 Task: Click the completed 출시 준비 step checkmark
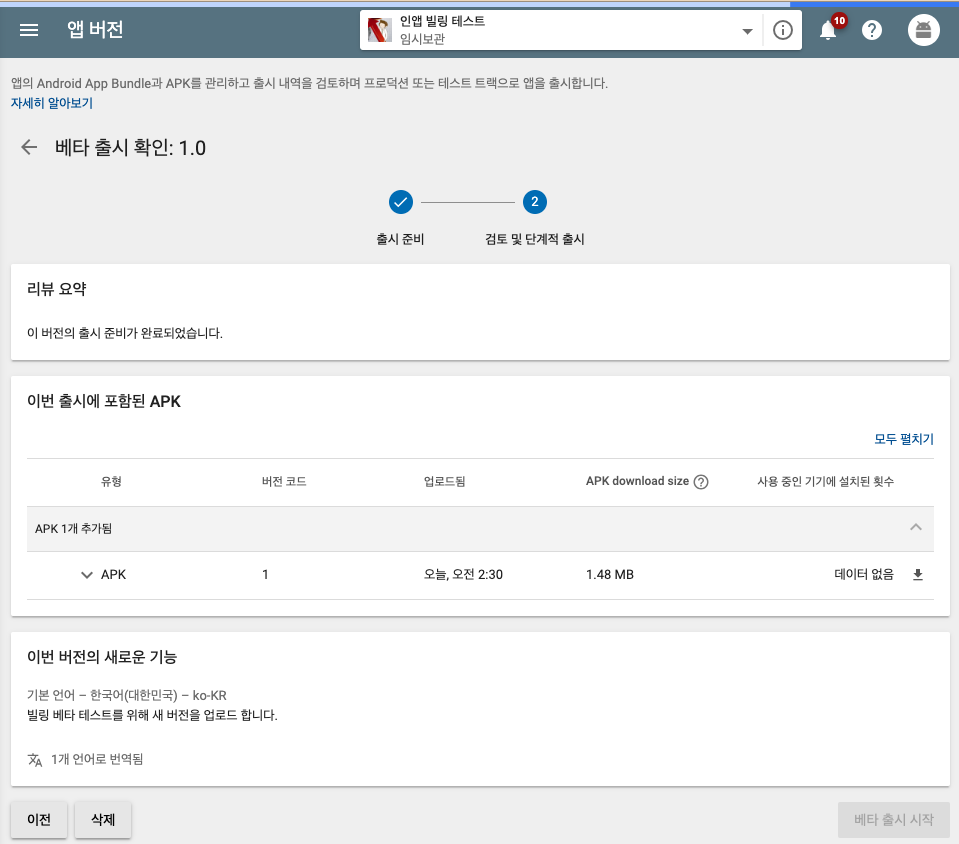tap(401, 202)
